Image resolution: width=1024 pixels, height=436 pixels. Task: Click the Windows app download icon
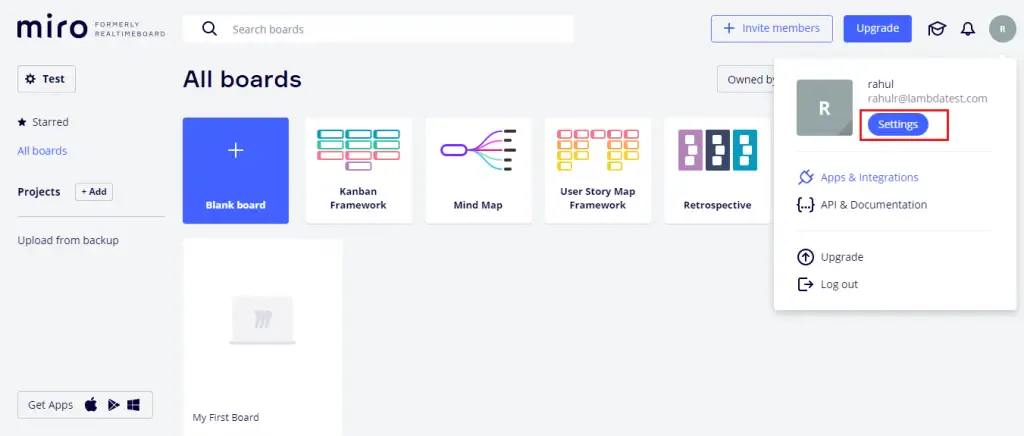[x=133, y=405]
